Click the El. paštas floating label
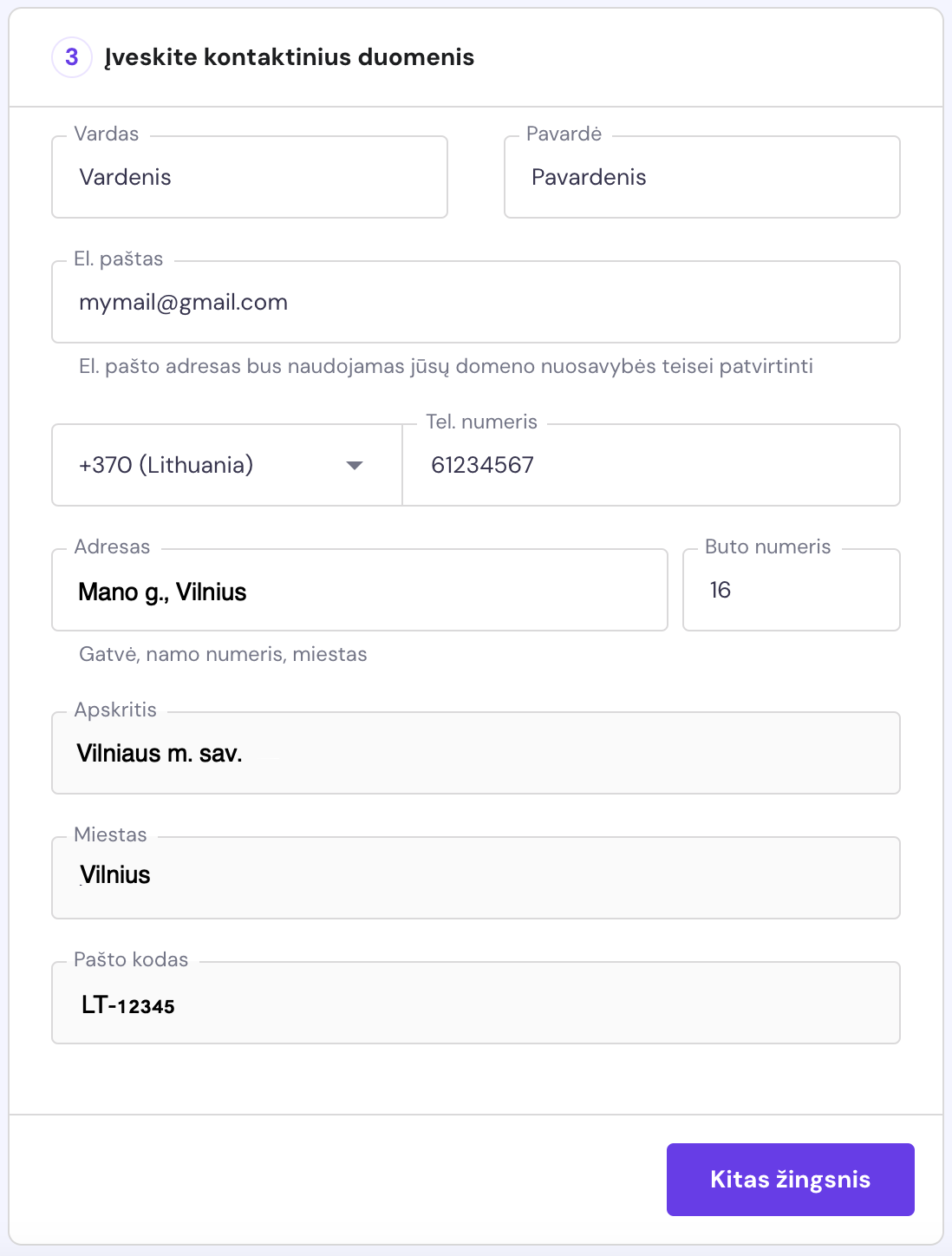 click(118, 259)
